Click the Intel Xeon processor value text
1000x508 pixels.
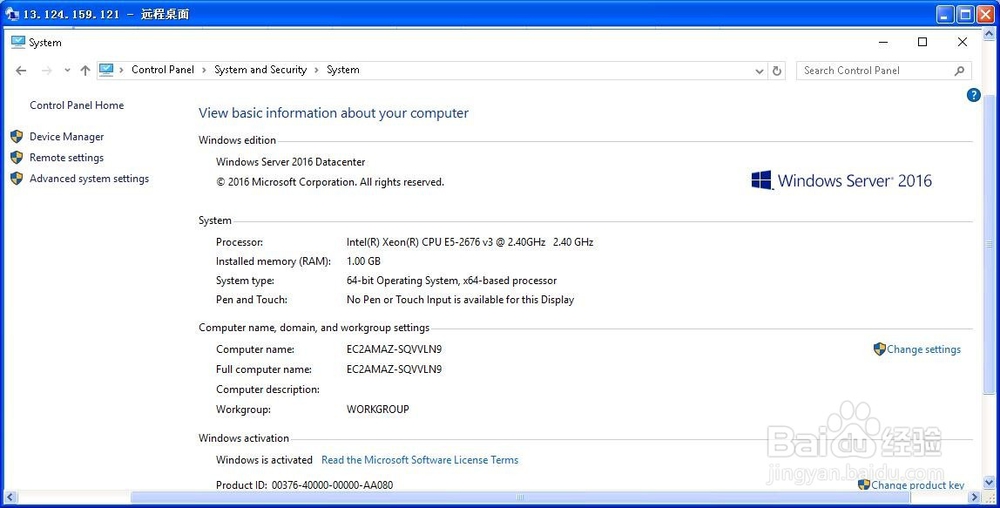470,242
